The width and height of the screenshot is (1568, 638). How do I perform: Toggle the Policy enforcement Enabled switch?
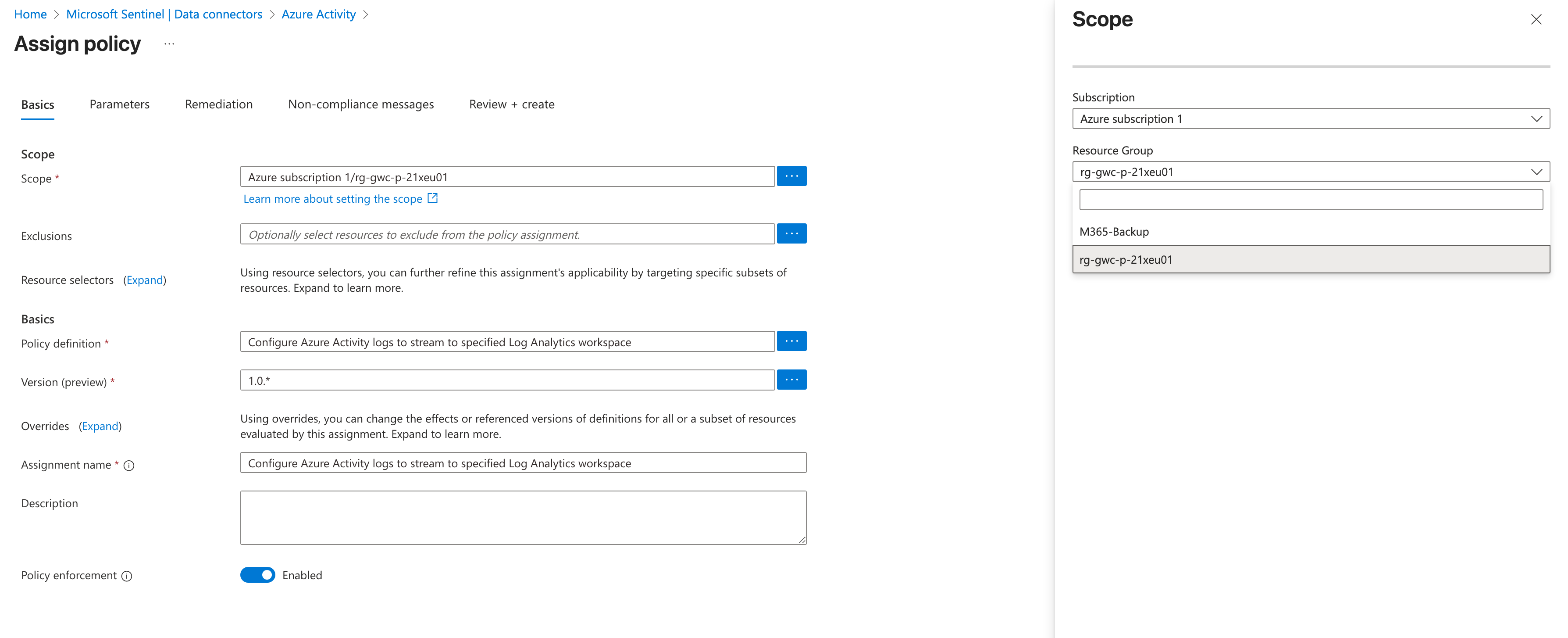[x=257, y=575]
